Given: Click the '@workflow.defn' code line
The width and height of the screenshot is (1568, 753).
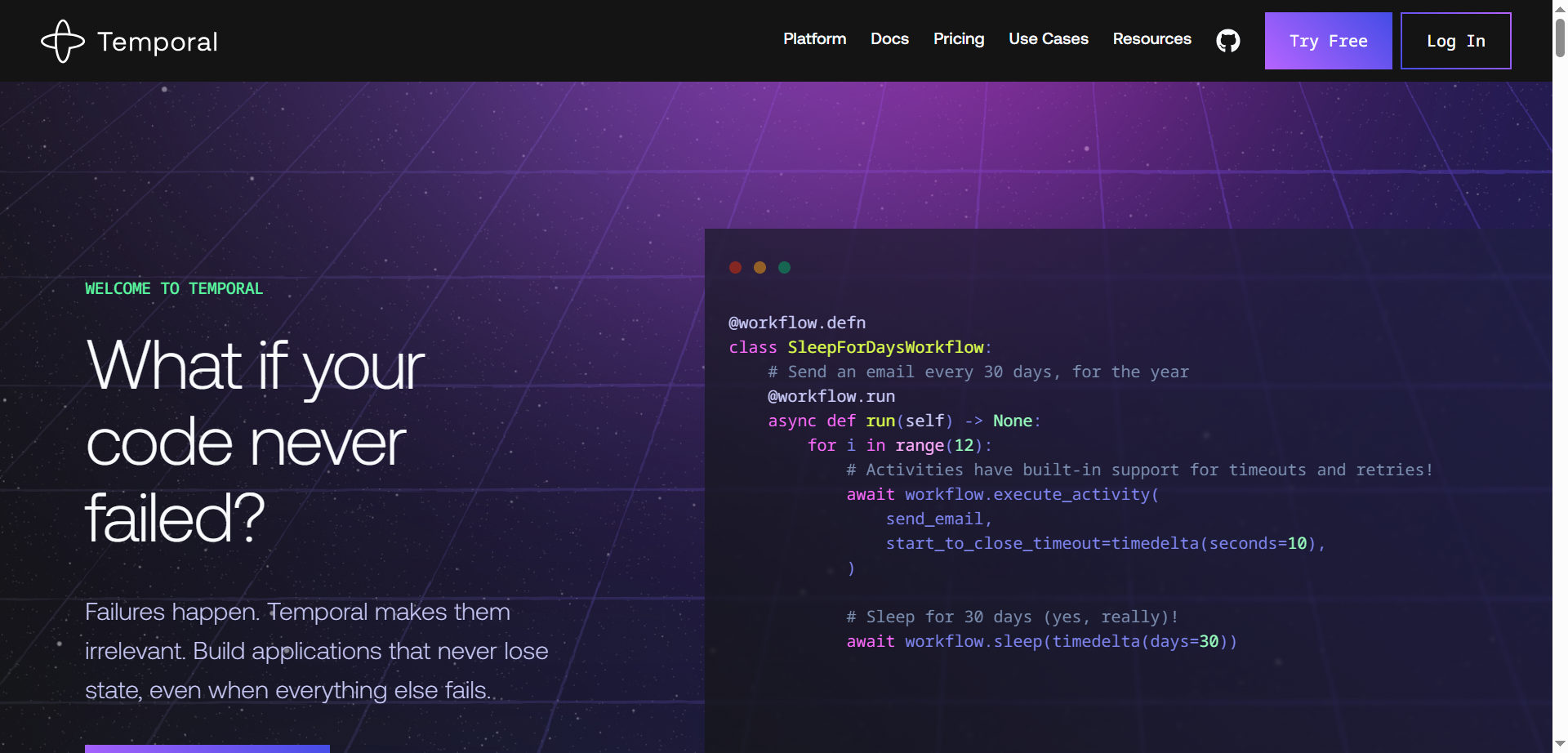Looking at the screenshot, I should tap(797, 323).
